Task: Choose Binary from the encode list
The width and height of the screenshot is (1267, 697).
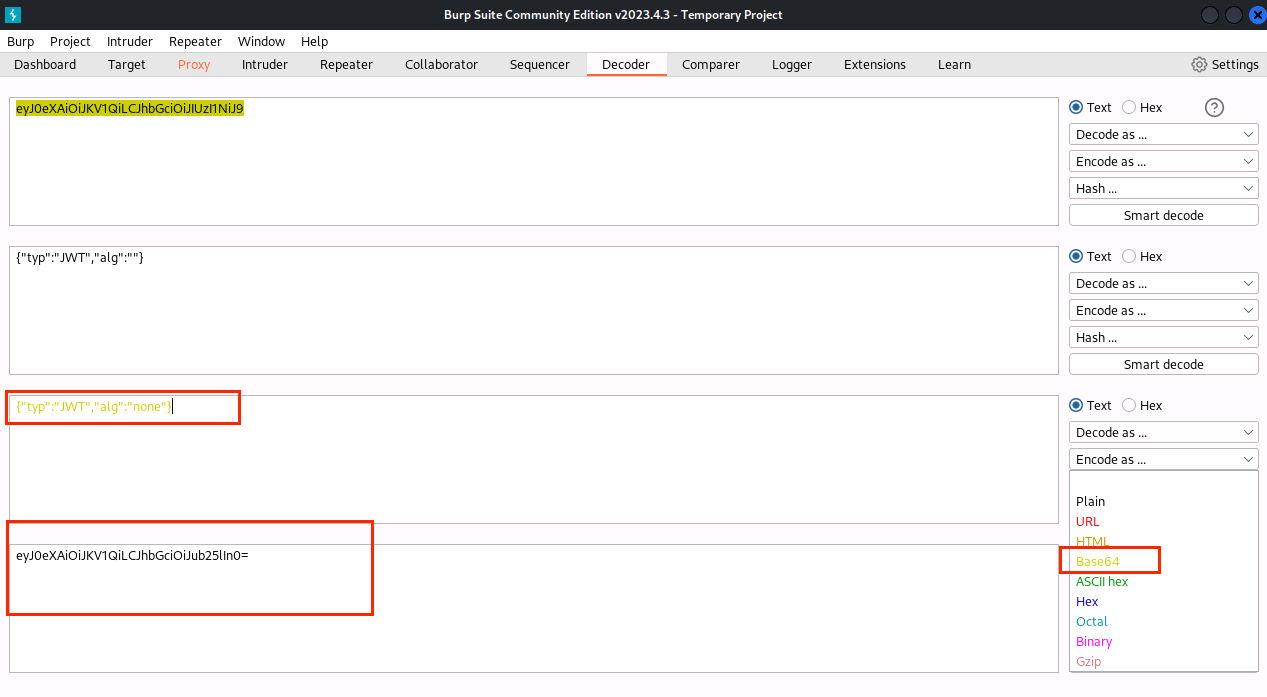Action: point(1164,641)
